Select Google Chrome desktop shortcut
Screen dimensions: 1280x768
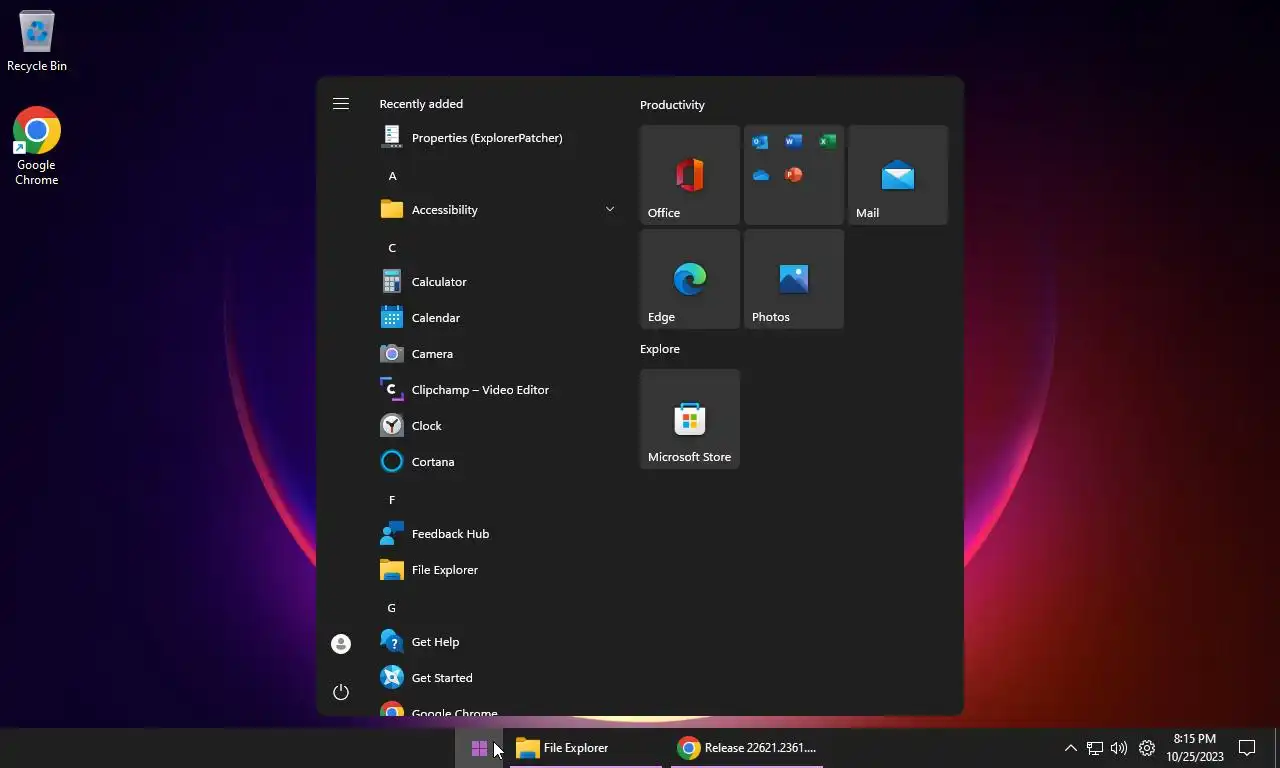(x=37, y=146)
